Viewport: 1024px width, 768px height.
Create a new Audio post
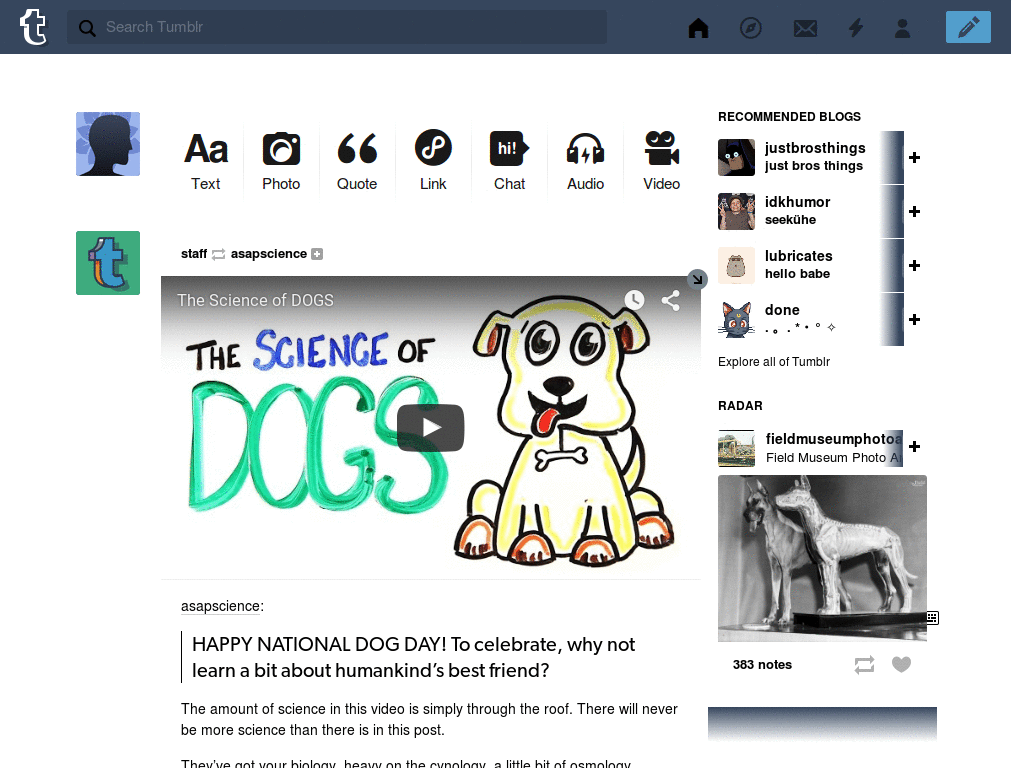pyautogui.click(x=585, y=161)
